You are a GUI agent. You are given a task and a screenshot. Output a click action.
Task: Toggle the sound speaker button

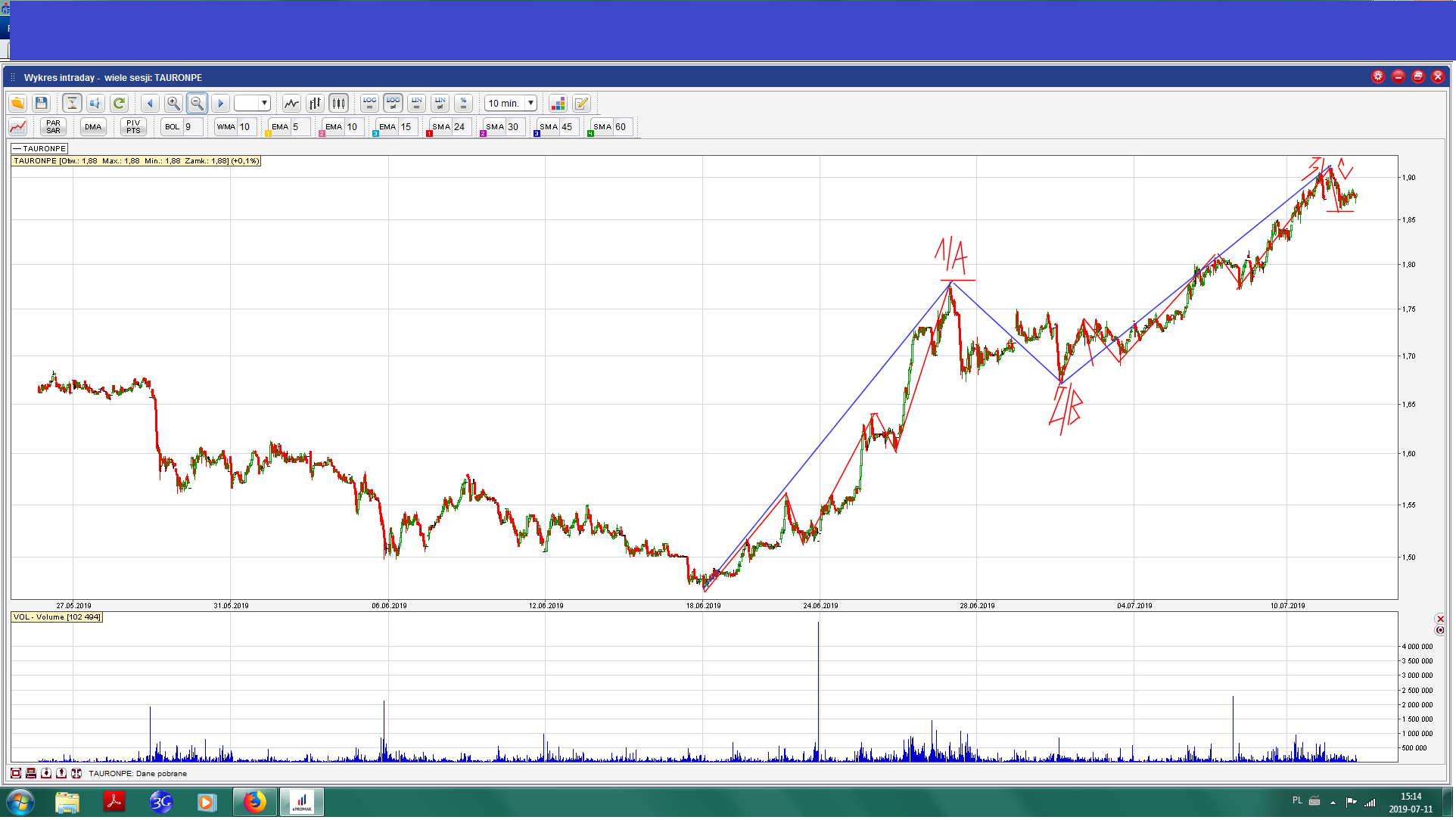coord(95,104)
